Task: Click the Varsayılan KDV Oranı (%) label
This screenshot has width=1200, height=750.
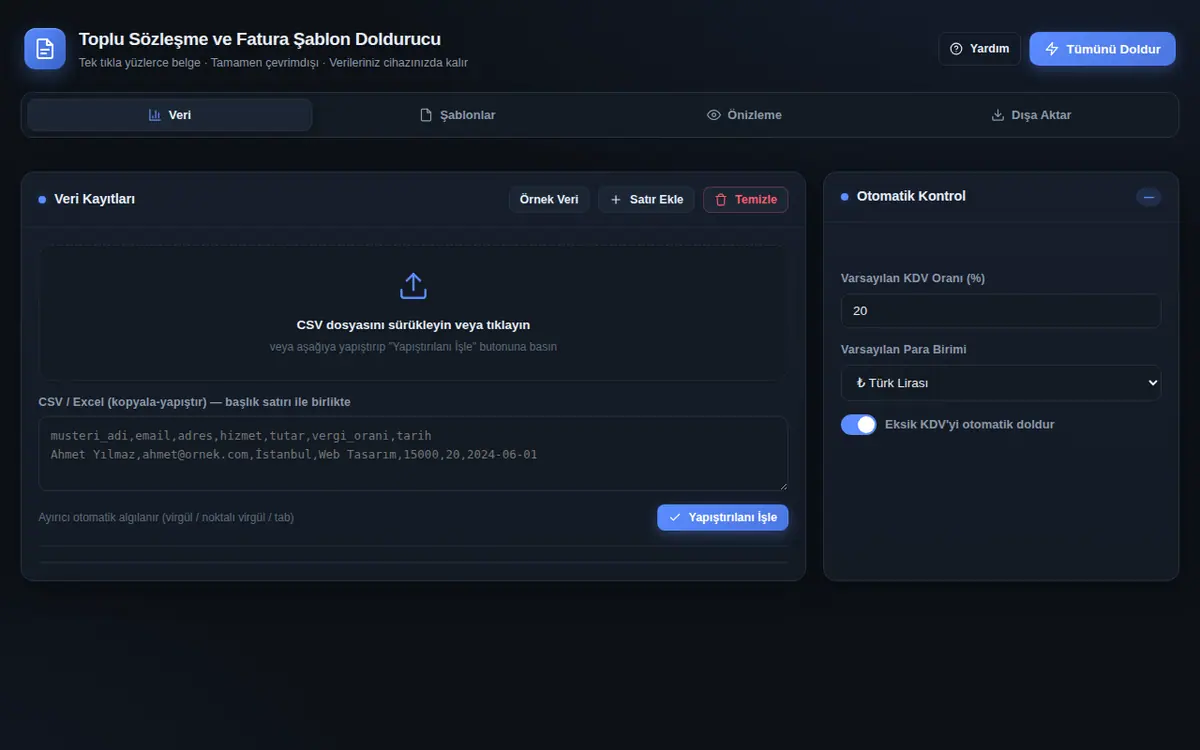Action: point(913,278)
